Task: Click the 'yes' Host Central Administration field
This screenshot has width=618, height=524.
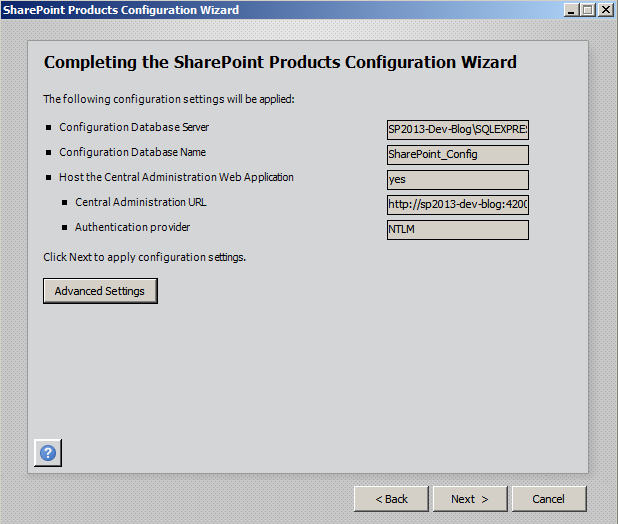Action: (x=458, y=180)
